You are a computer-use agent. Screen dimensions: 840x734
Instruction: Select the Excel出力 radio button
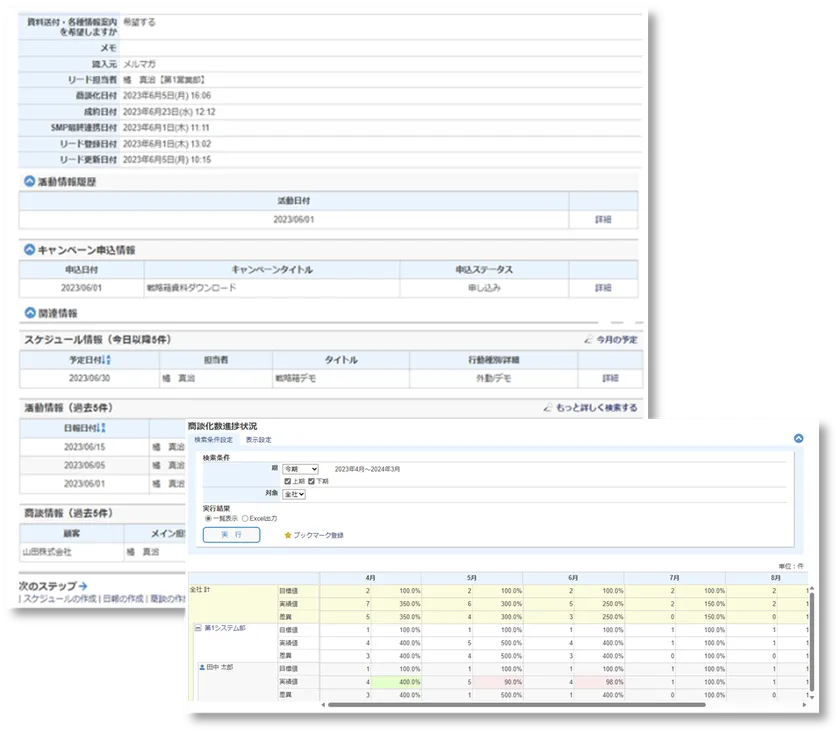pos(245,519)
